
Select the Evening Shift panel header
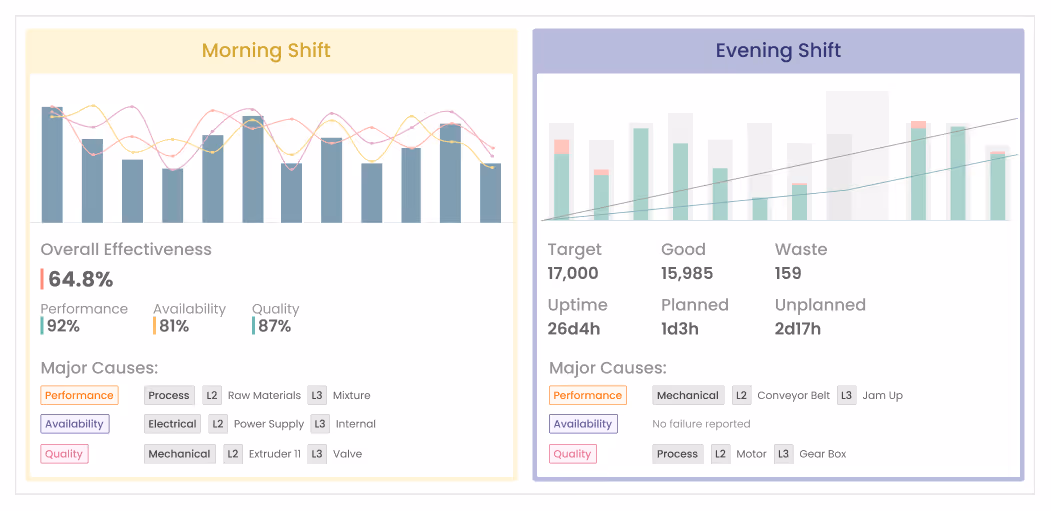coord(778,50)
